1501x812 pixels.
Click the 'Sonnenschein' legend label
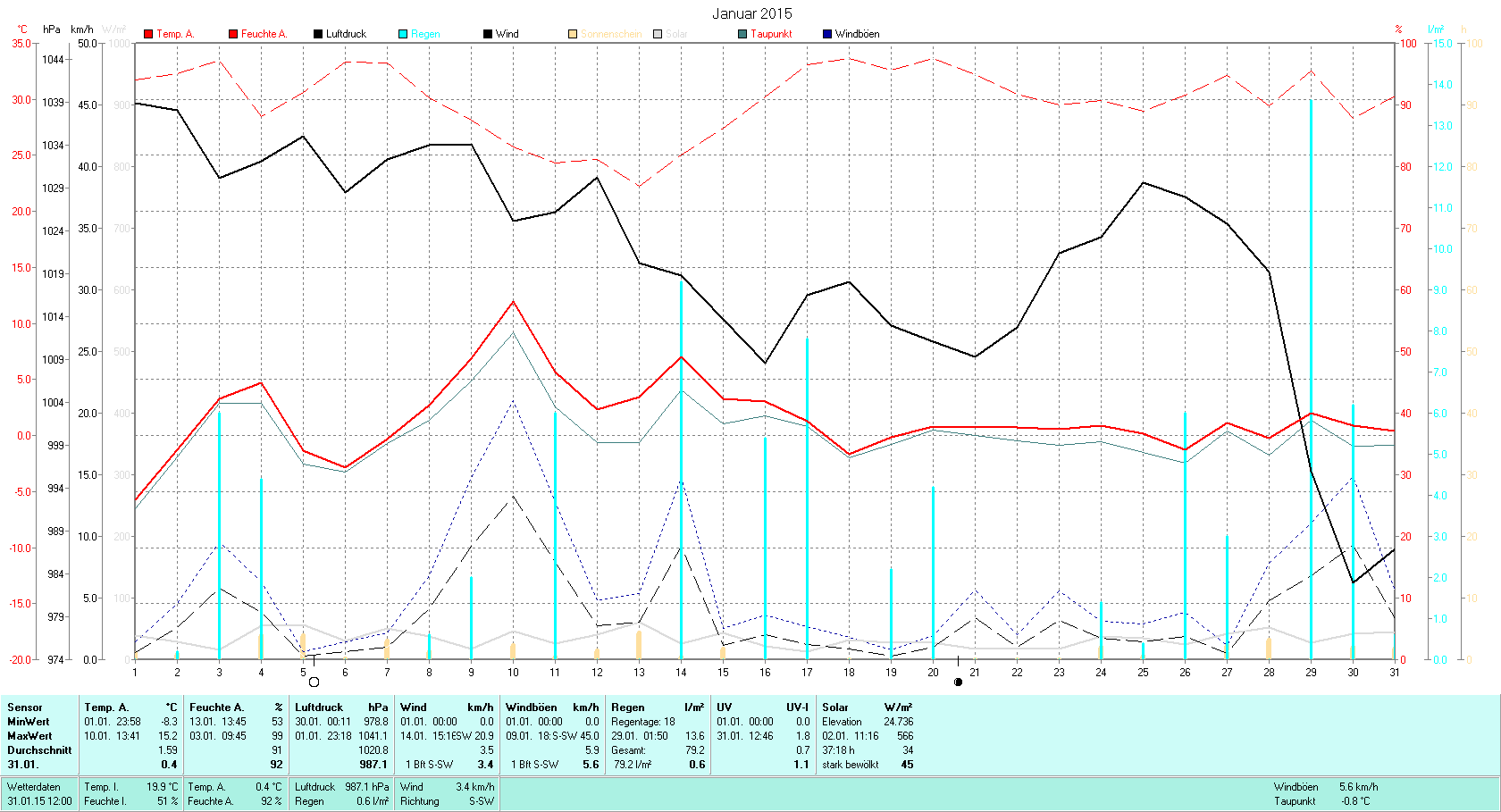coord(611,34)
